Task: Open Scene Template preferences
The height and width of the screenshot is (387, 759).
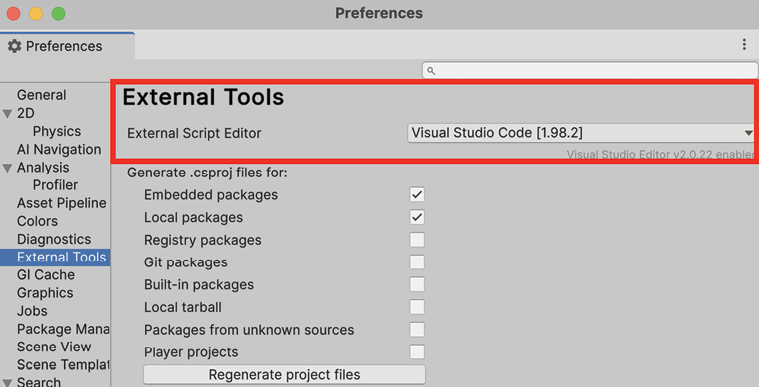Action: [63, 364]
